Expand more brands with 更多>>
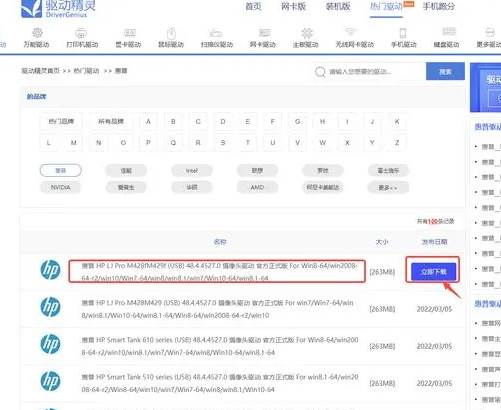 tap(388, 187)
